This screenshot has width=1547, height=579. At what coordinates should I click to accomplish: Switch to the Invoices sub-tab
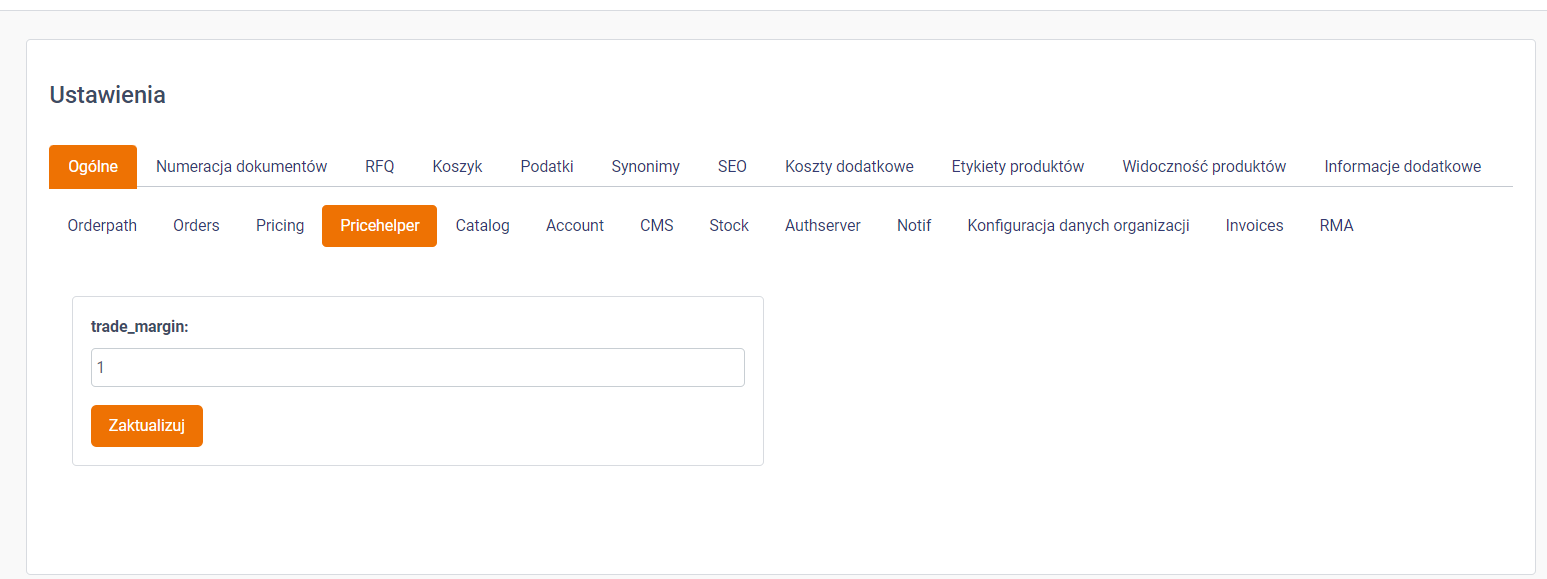[1254, 226]
